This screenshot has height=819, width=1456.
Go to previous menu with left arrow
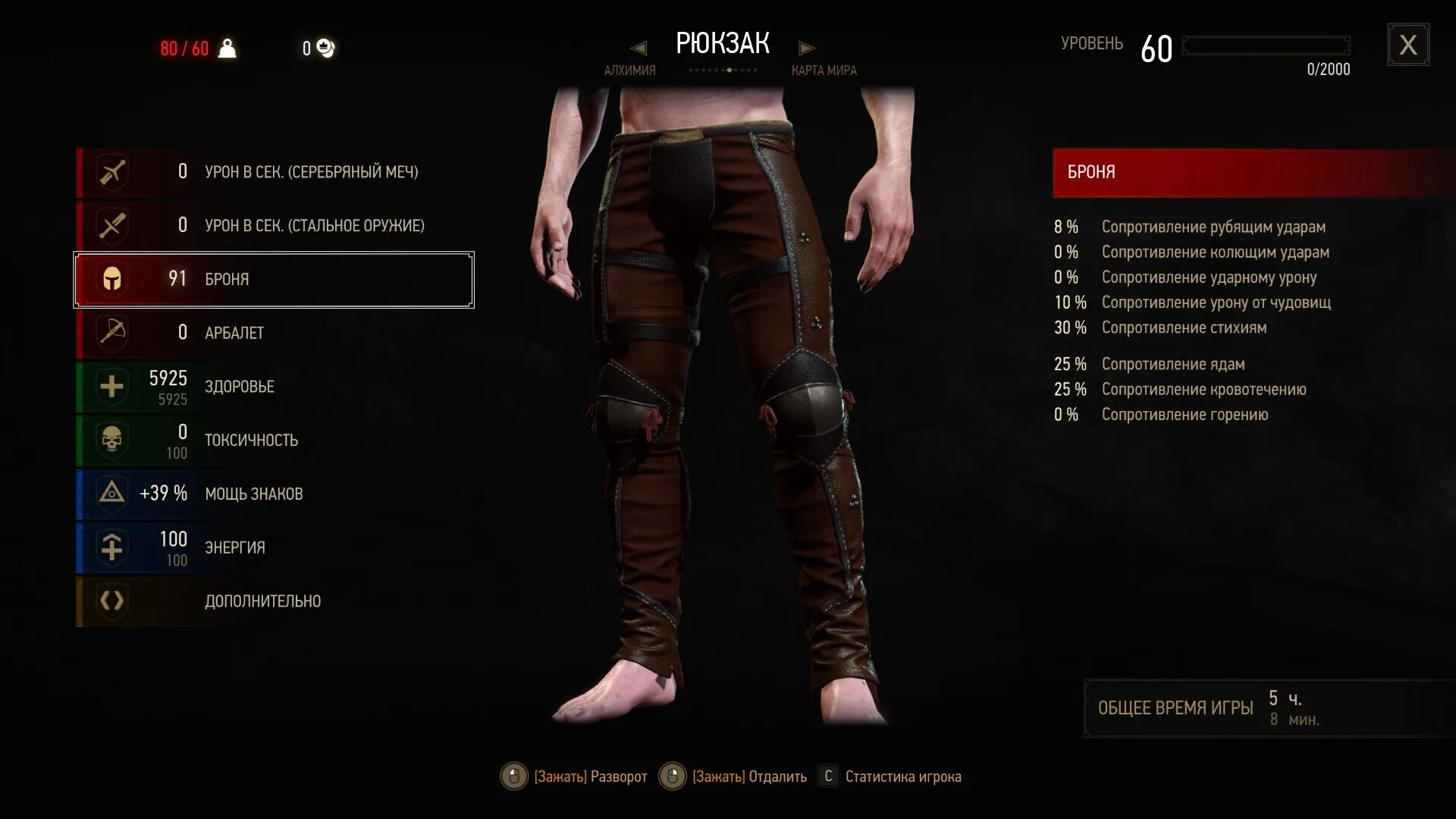tap(639, 49)
